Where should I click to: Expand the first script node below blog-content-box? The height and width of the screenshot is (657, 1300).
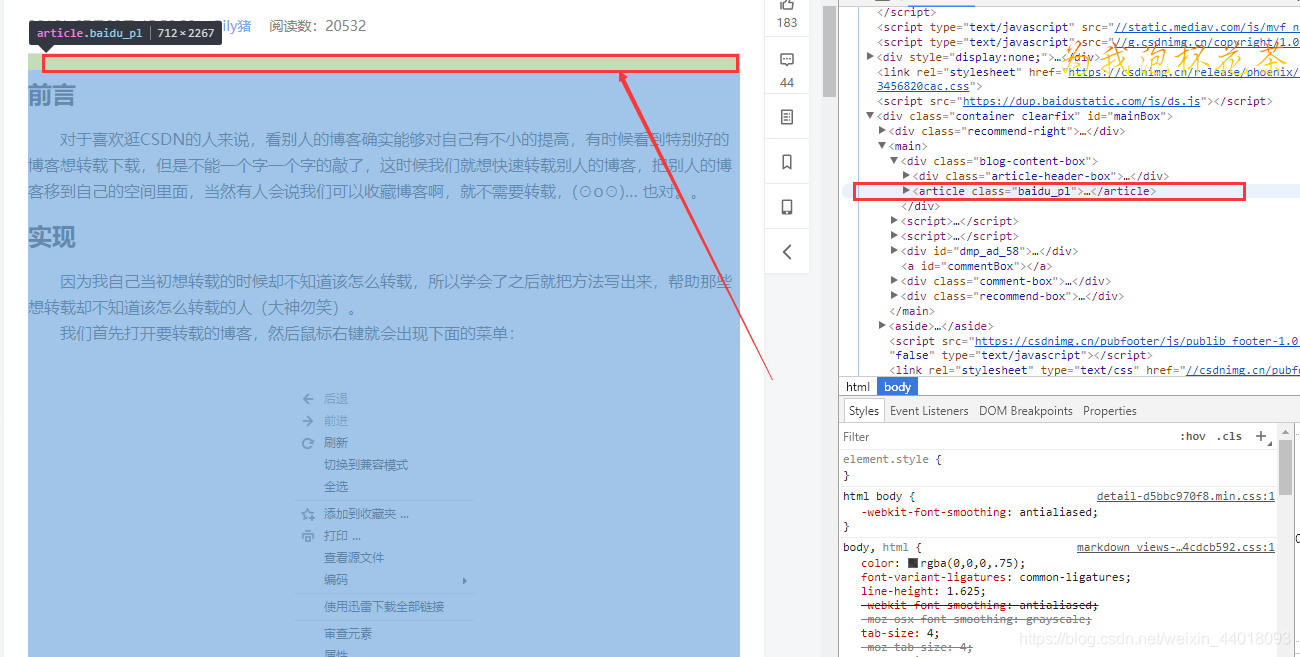click(894, 221)
